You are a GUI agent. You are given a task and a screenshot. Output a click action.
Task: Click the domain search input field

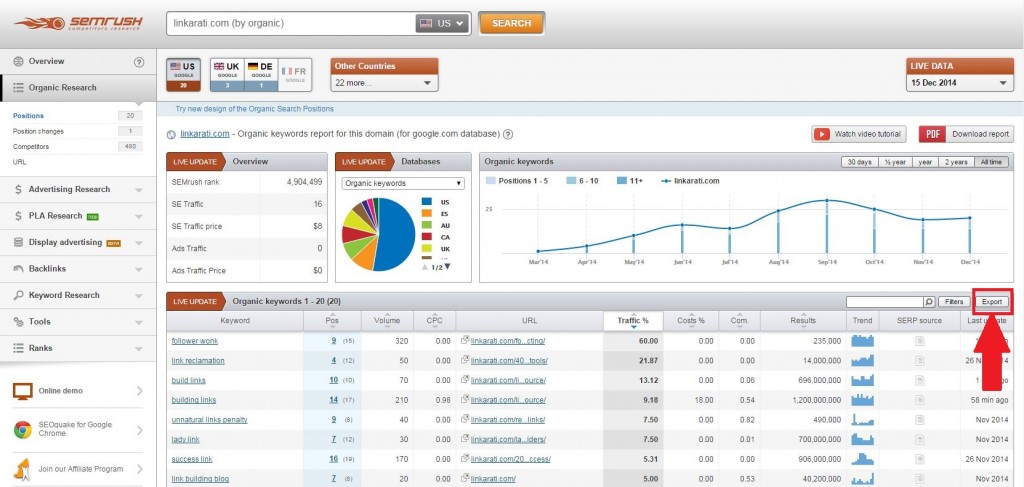click(291, 23)
